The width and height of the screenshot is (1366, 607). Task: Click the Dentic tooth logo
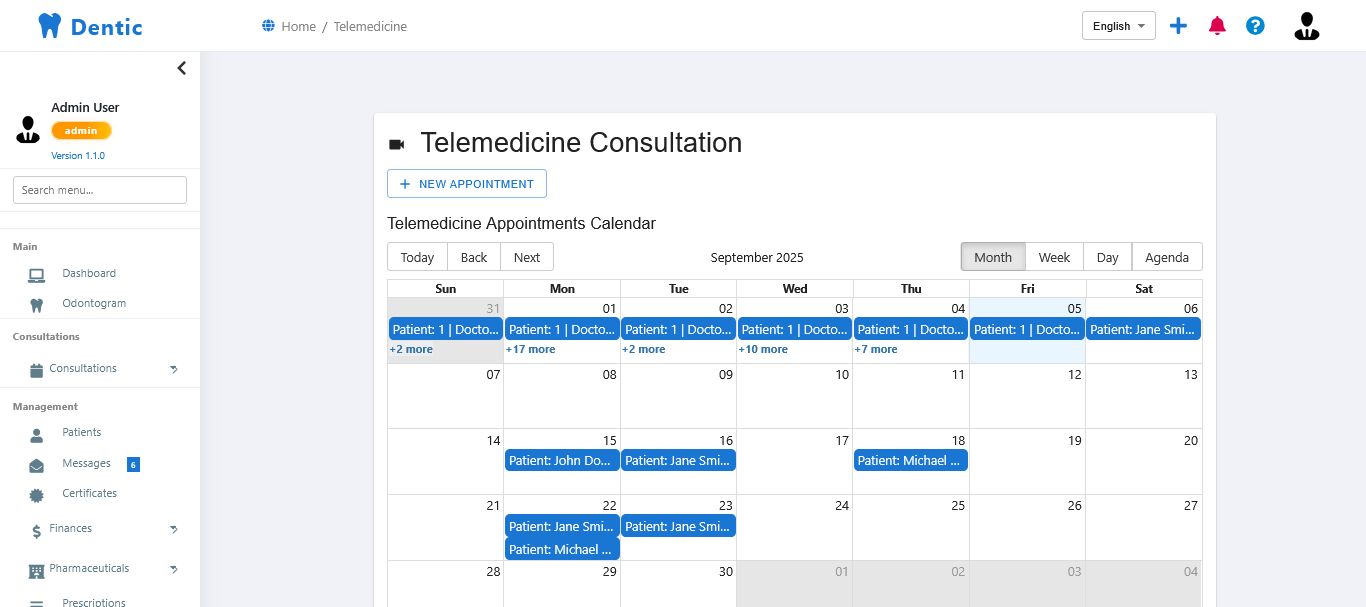pyautogui.click(x=49, y=26)
